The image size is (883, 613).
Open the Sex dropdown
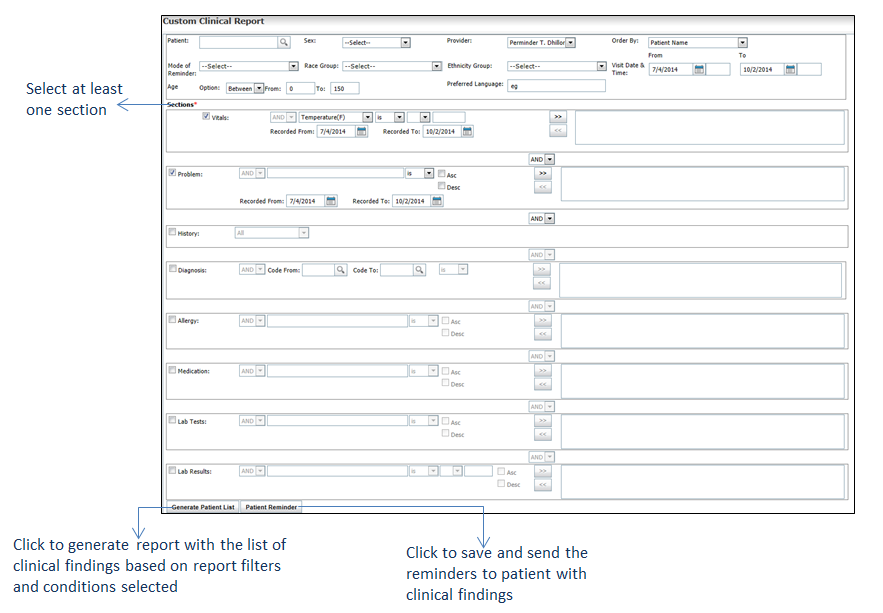[x=376, y=42]
